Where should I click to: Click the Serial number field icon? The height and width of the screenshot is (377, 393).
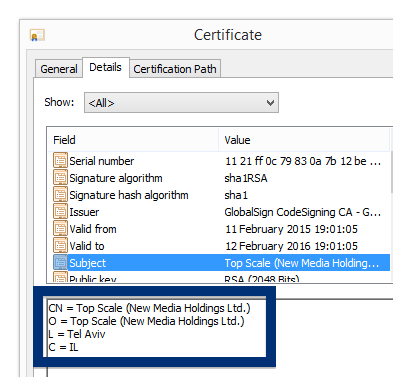point(60,161)
